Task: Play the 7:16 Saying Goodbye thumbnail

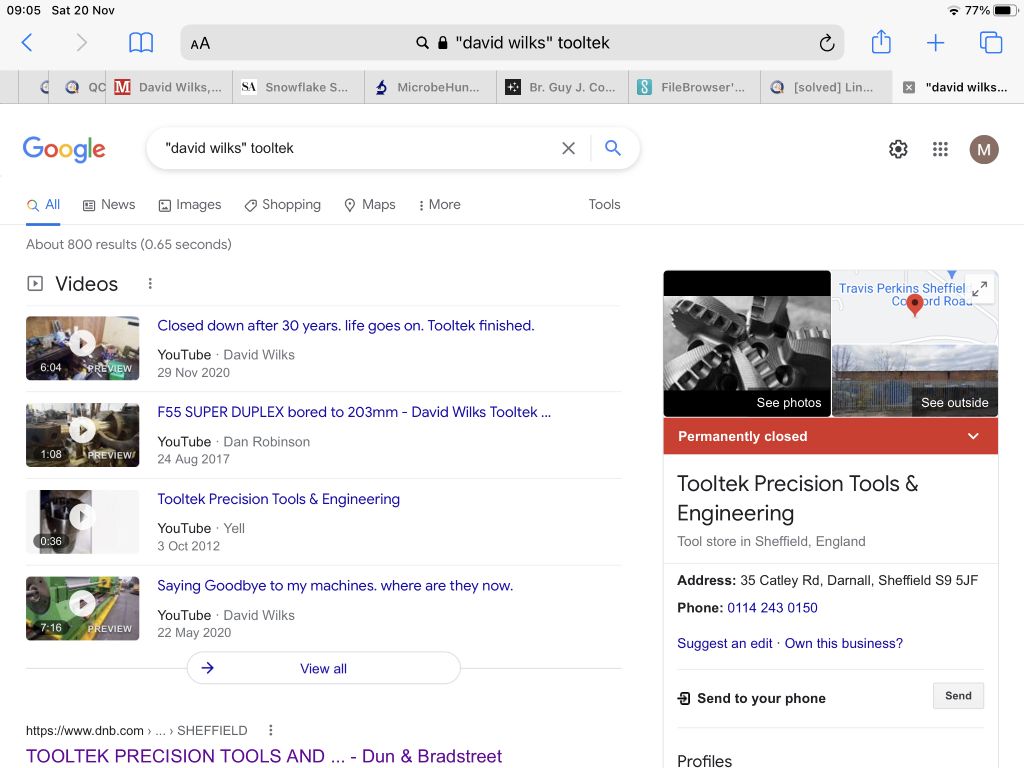Action: [x=82, y=608]
